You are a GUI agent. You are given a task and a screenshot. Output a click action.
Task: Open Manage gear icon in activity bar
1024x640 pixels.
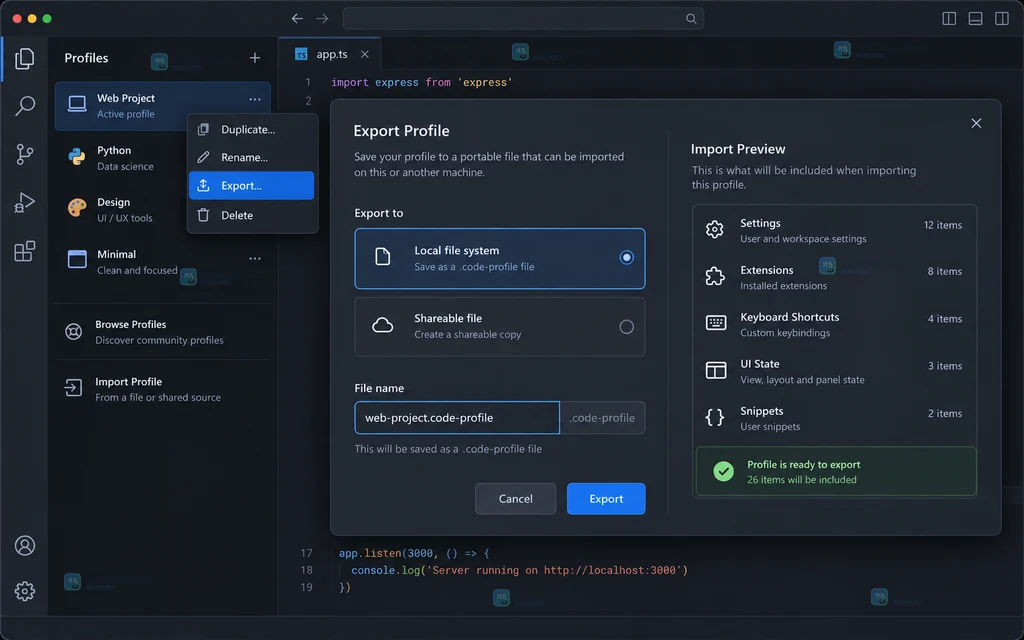(x=25, y=591)
